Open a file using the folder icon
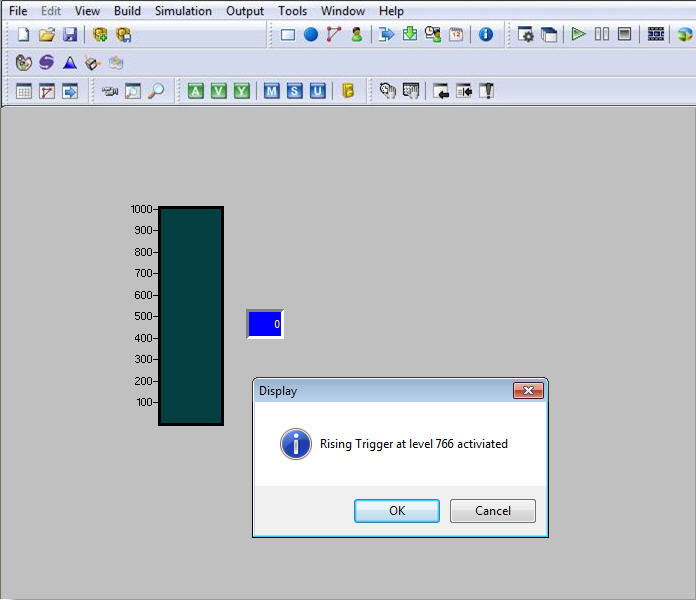The image size is (696, 600). (47, 35)
